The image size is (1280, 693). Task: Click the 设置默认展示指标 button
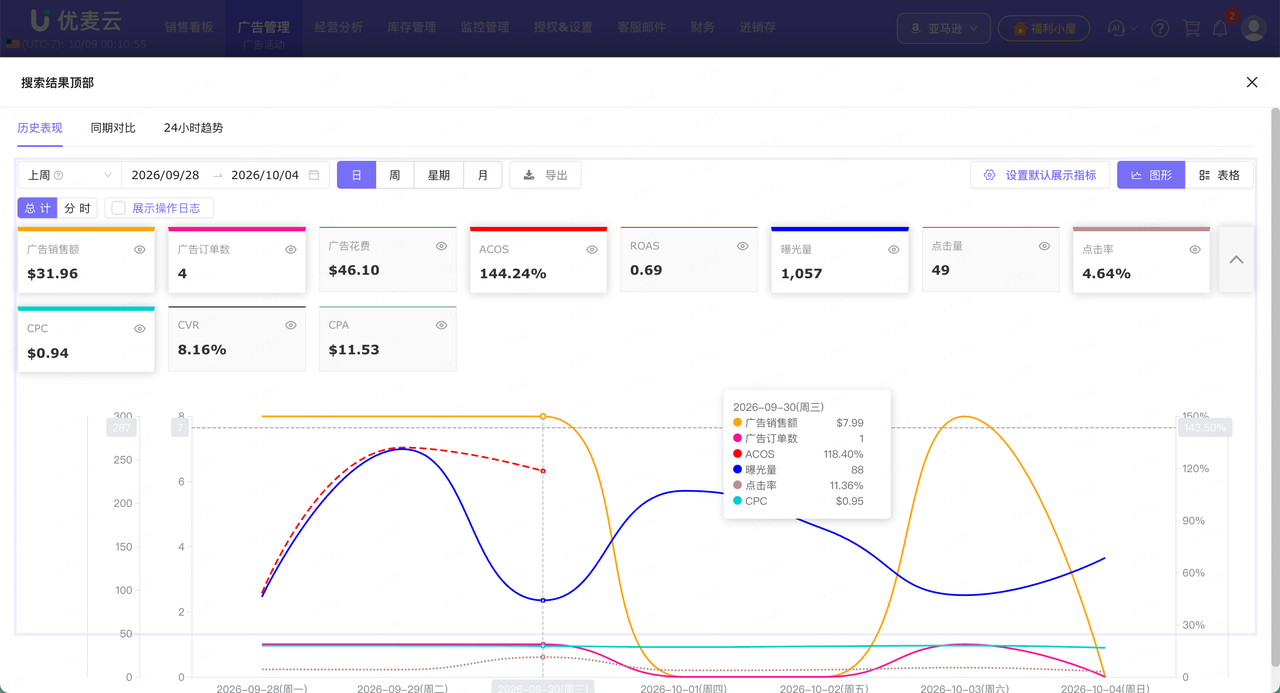coord(1040,175)
